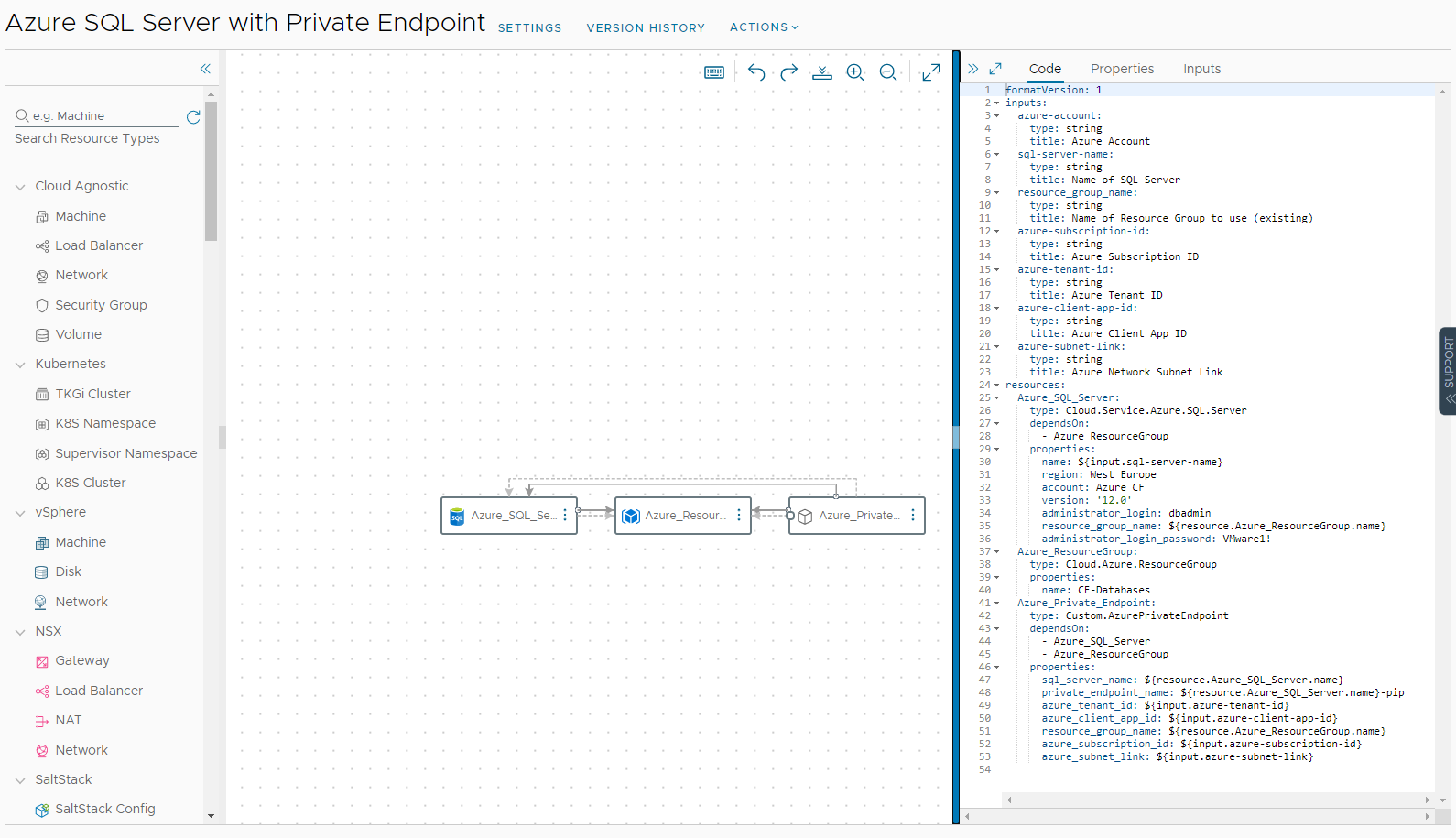The image size is (1456, 838).
Task: Fold Azure_Private_Endpoint block at line 41
Action: [x=997, y=604]
